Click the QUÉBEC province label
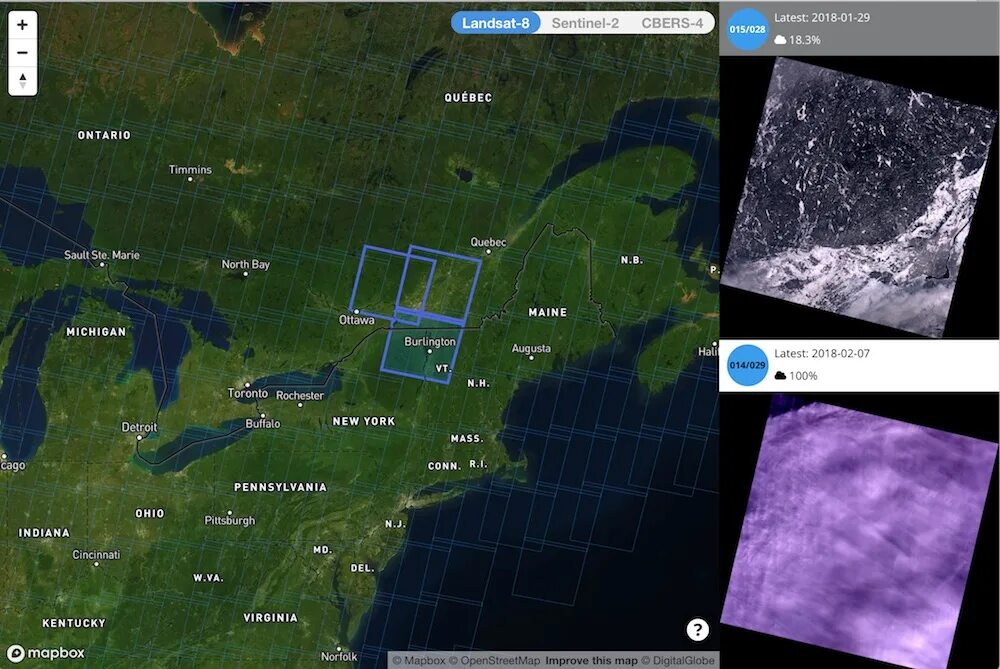Screen dimensions: 1000x669 tap(468, 98)
